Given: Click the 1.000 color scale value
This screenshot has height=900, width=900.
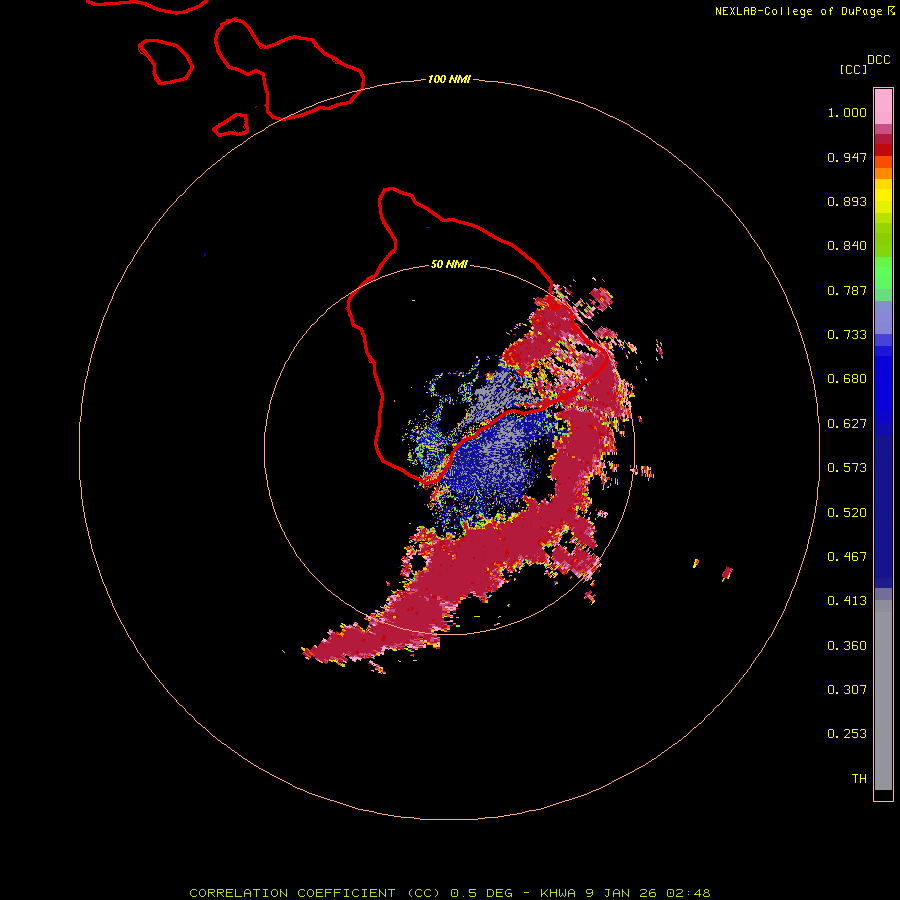Looking at the screenshot, I should pos(847,112).
